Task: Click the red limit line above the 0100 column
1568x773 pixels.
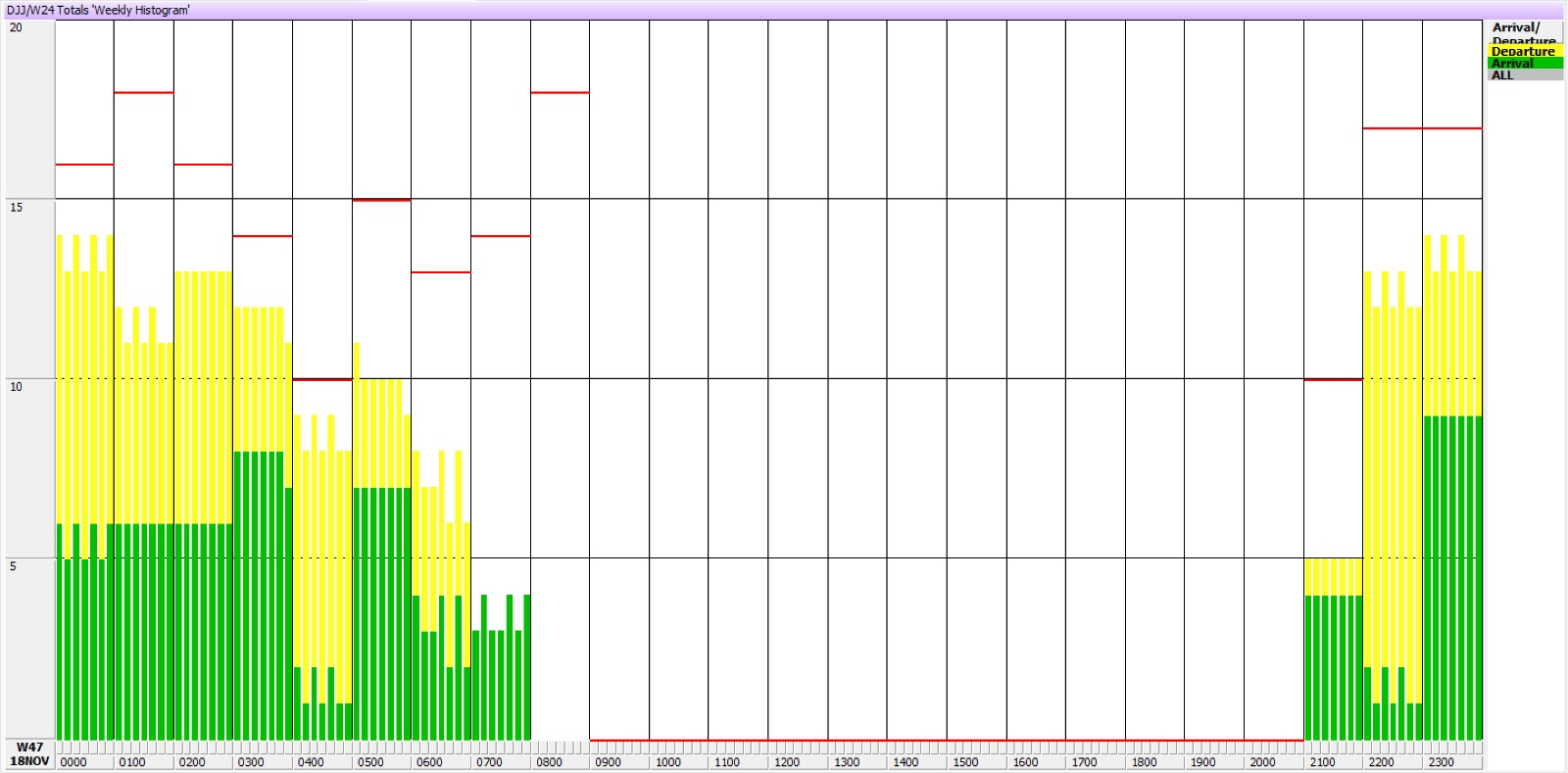Action: (144, 92)
